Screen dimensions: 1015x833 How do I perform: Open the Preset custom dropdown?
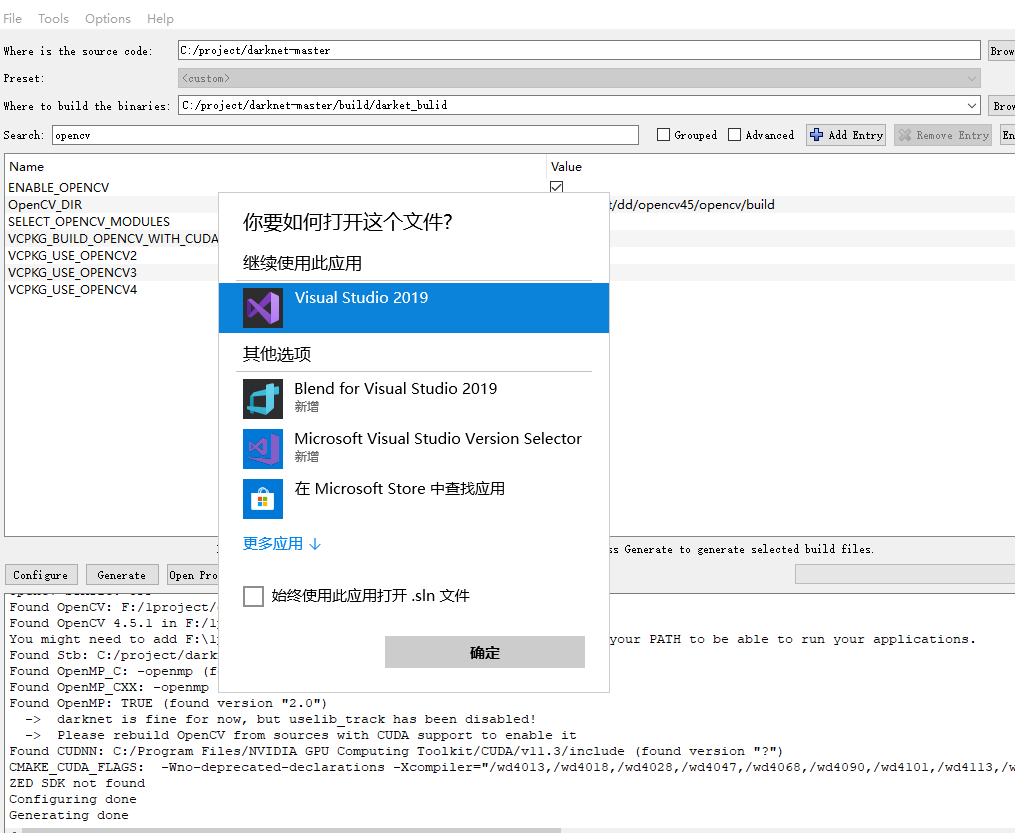pos(579,78)
